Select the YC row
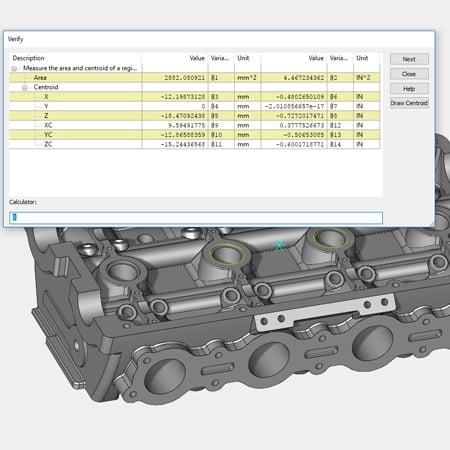450x450 pixels. point(194,135)
